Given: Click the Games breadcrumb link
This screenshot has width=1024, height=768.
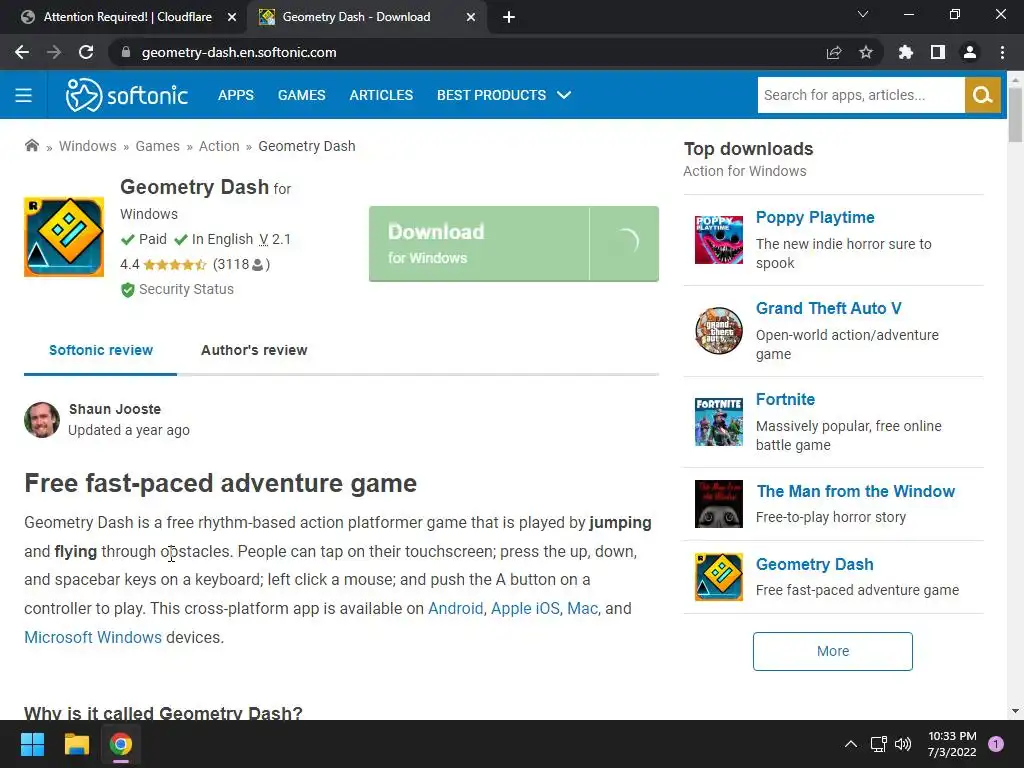Looking at the screenshot, I should click(157, 146).
